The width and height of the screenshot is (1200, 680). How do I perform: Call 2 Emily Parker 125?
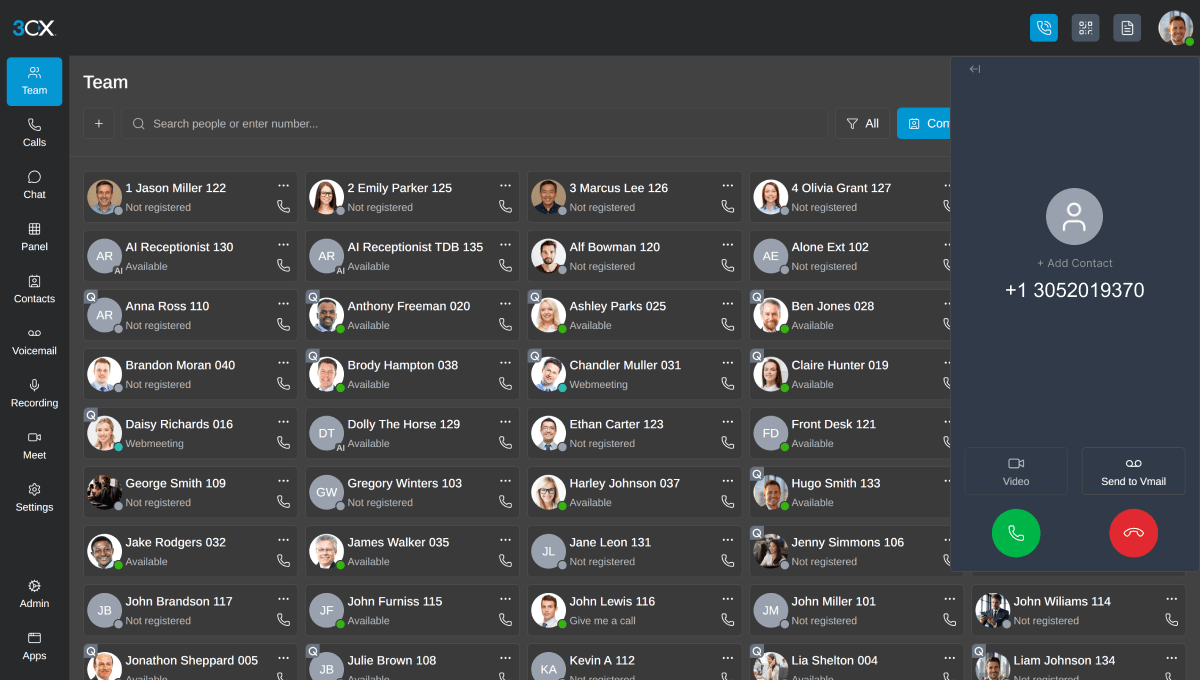[x=505, y=207]
